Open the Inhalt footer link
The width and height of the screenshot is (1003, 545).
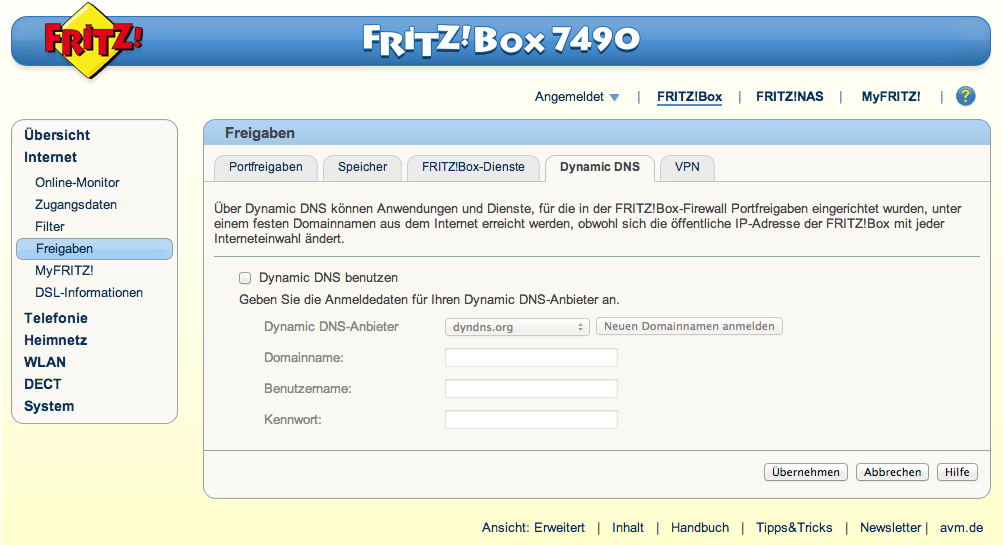tap(628, 528)
